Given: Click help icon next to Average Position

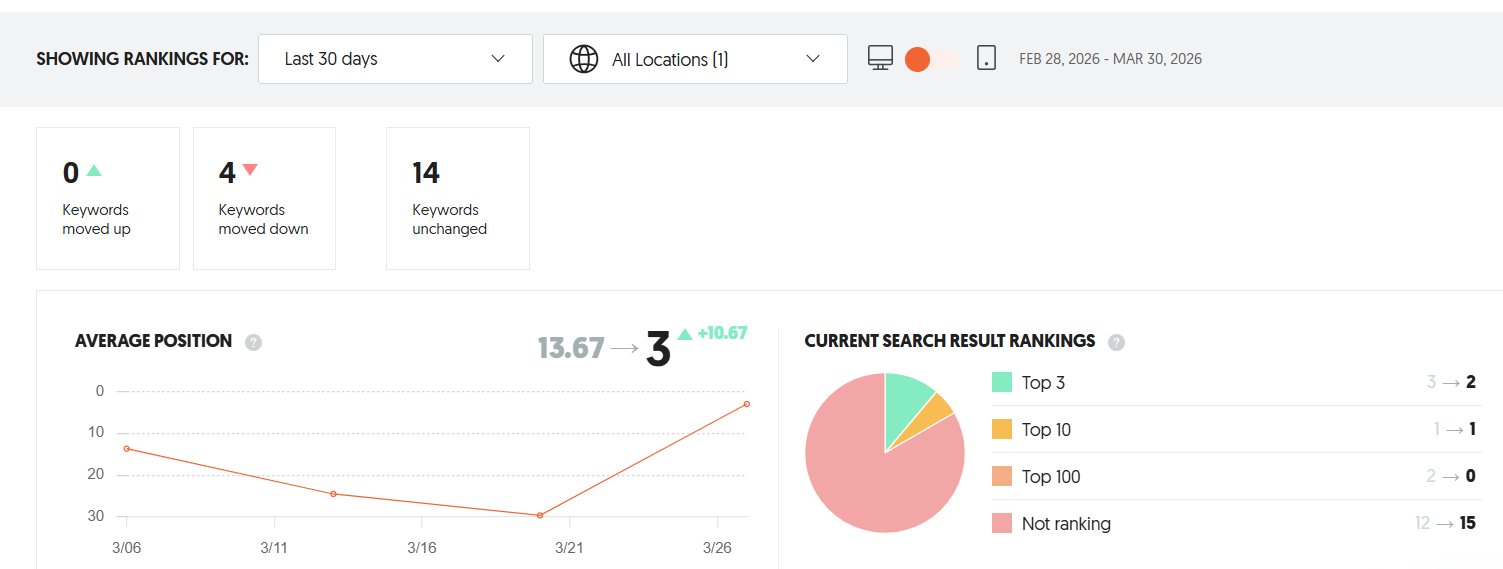Looking at the screenshot, I should [x=254, y=342].
